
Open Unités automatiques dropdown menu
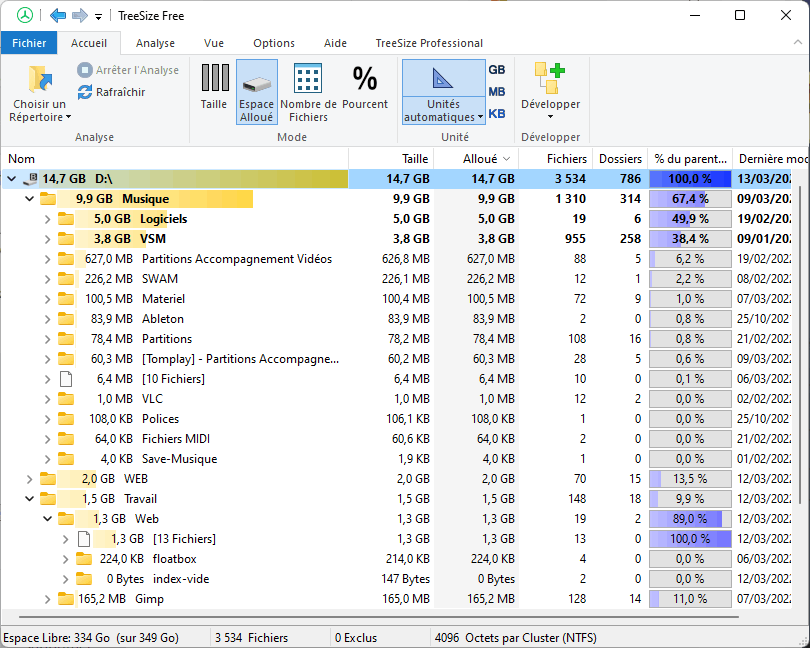click(x=443, y=111)
